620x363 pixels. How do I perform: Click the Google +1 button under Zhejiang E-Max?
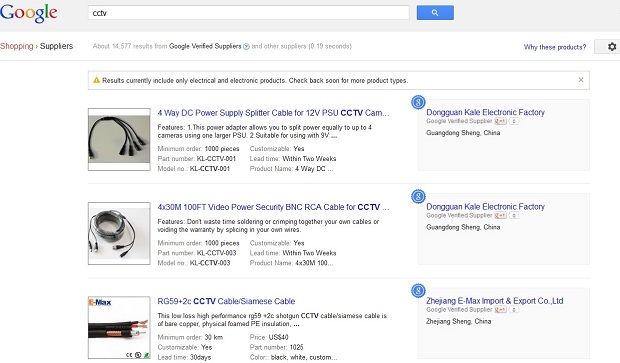pyautogui.click(x=501, y=309)
